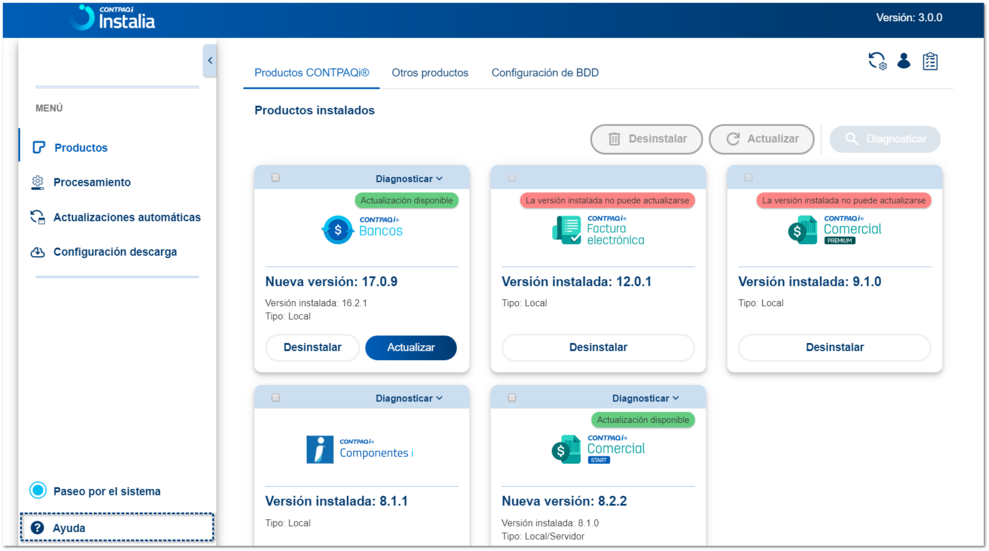
Task: Check the Componentes i card checkbox
Action: (276, 398)
